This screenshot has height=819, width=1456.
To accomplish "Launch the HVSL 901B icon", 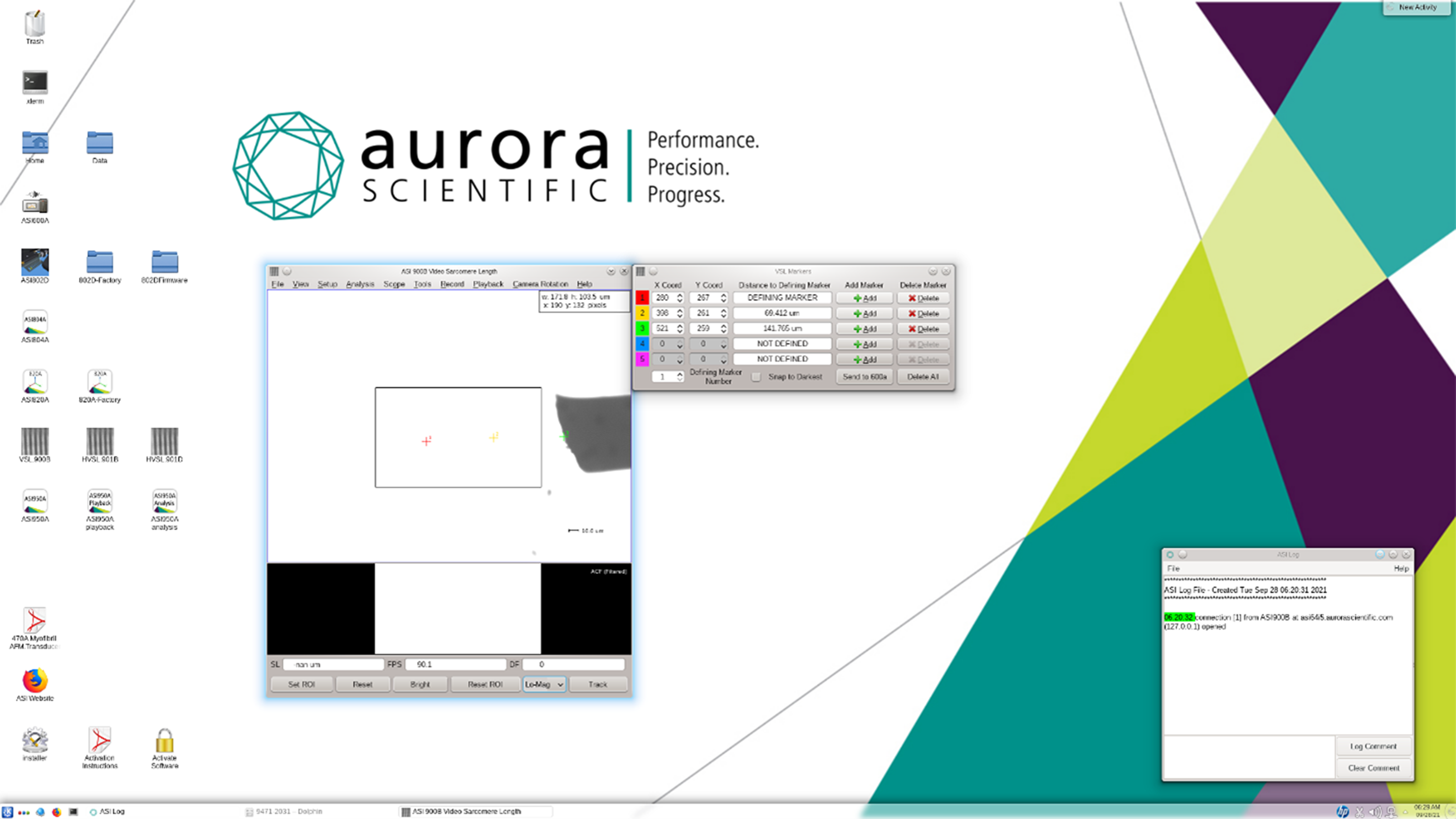I will pyautogui.click(x=100, y=445).
